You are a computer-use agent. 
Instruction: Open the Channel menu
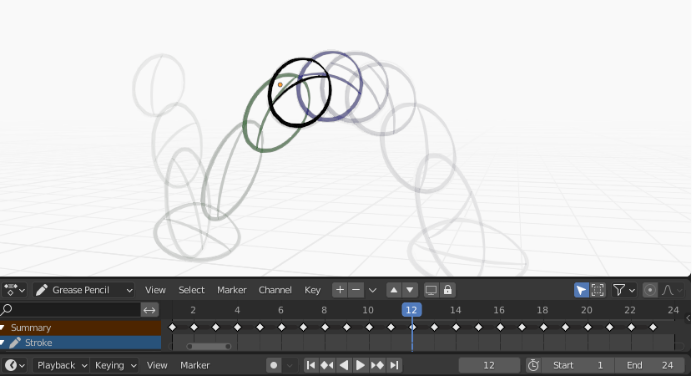click(x=275, y=290)
